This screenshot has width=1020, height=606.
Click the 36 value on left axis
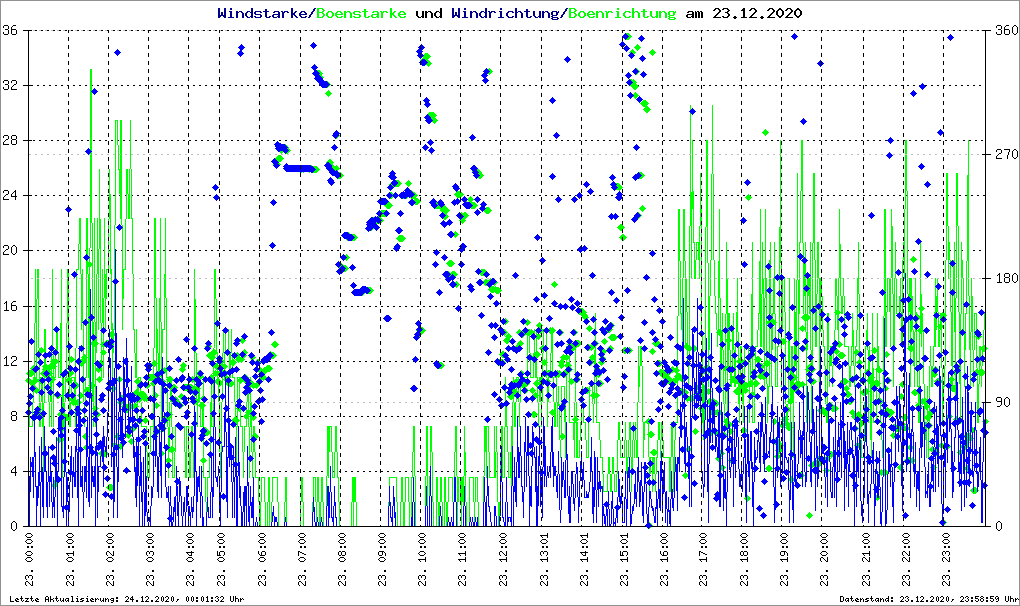(11, 30)
